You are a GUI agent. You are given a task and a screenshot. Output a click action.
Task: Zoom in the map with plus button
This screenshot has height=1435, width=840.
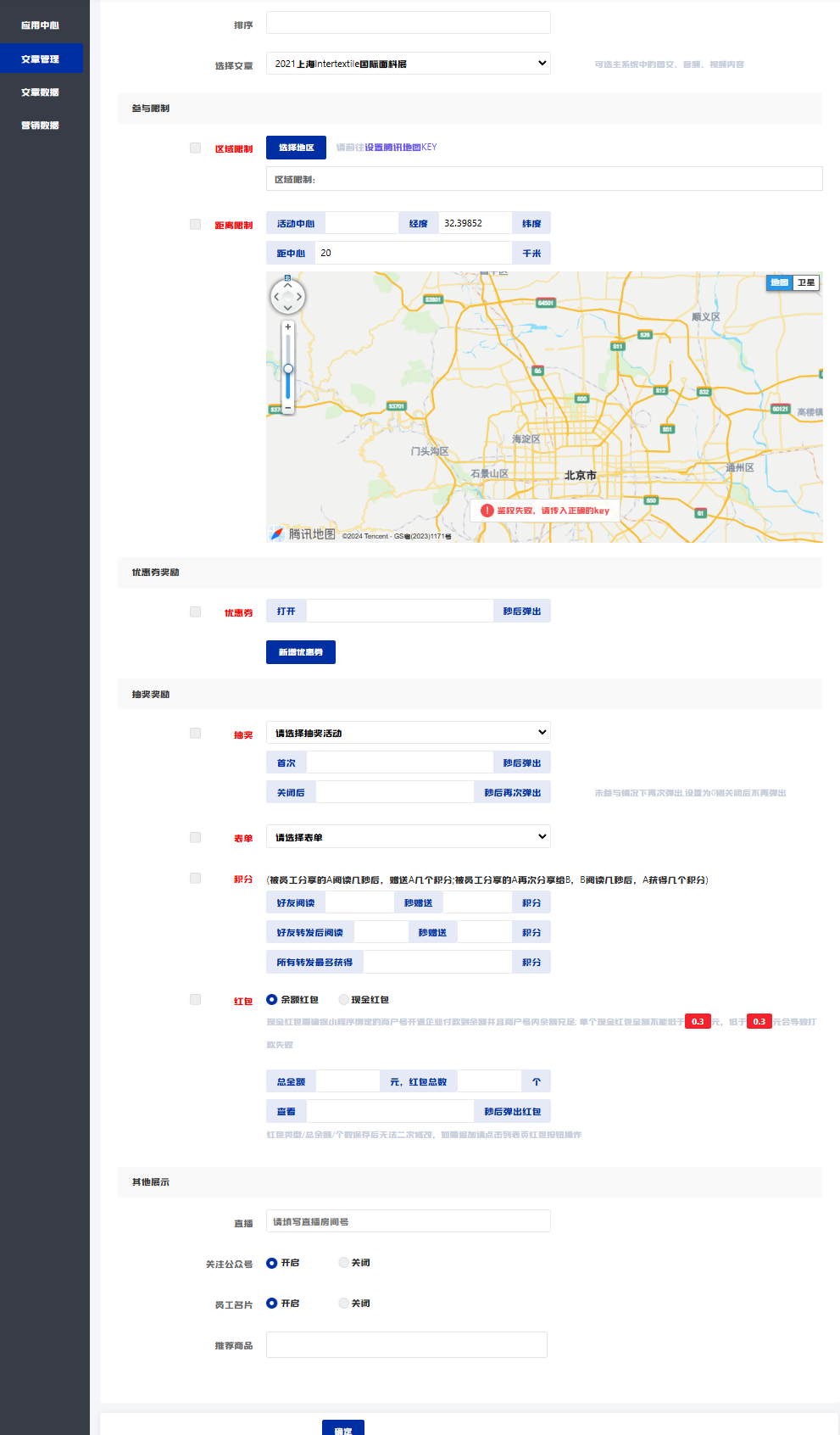[x=288, y=327]
